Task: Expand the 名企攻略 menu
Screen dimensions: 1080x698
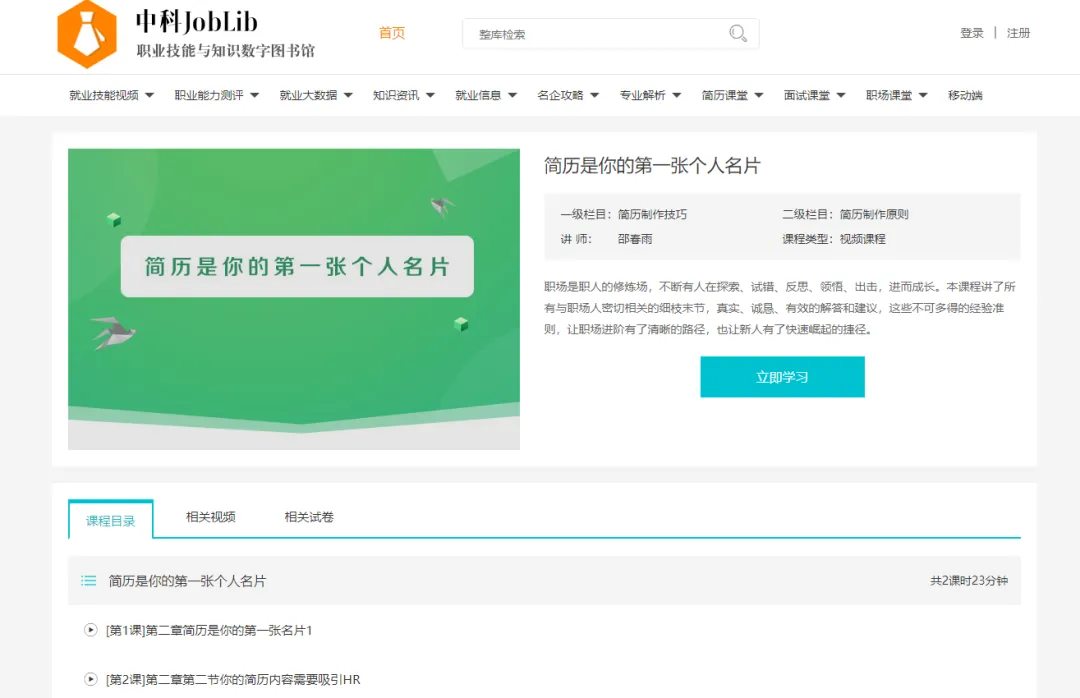Action: [x=567, y=96]
